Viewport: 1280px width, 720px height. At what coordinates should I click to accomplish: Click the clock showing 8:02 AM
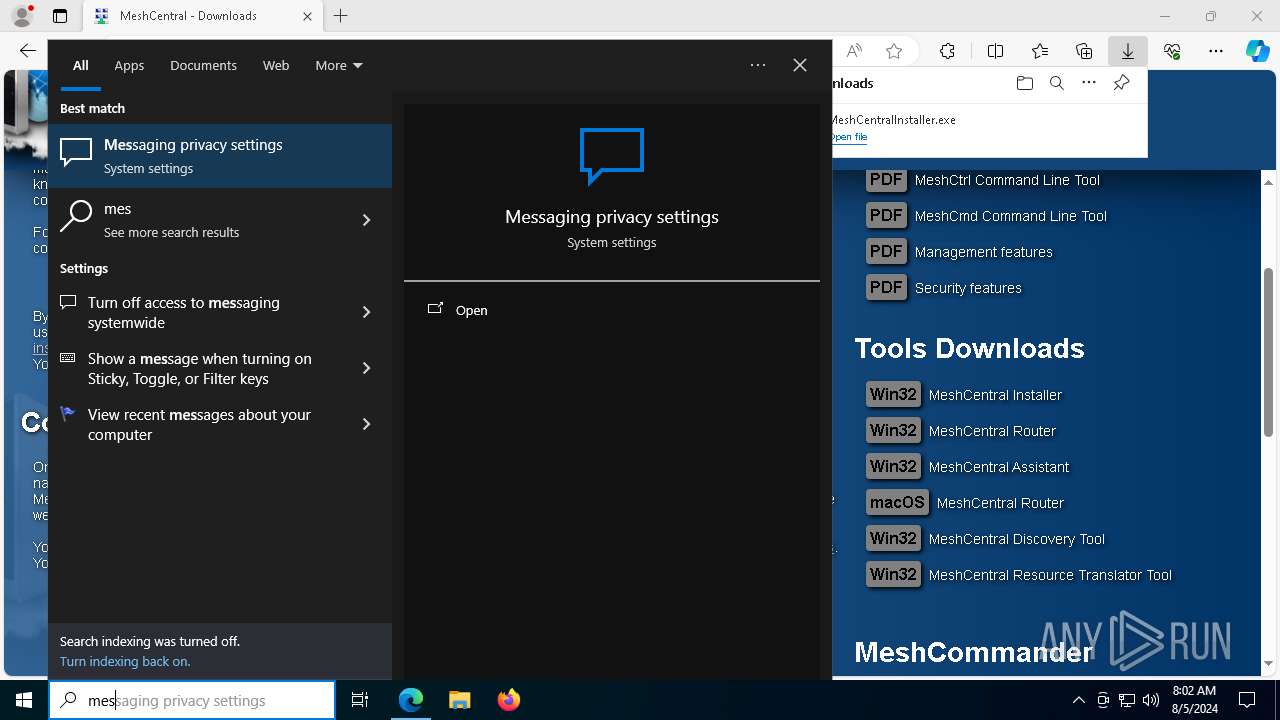pyautogui.click(x=1194, y=700)
